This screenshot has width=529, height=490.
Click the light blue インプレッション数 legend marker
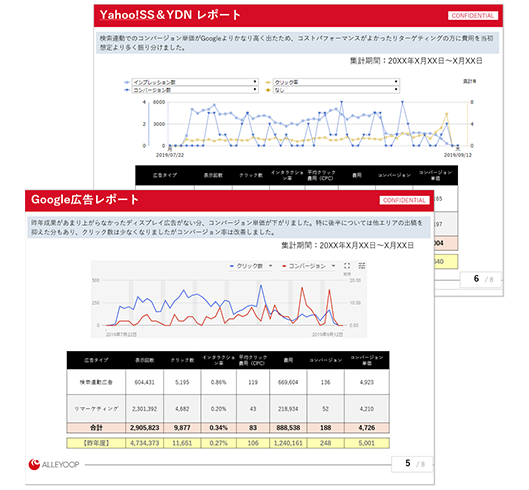pos(127,82)
